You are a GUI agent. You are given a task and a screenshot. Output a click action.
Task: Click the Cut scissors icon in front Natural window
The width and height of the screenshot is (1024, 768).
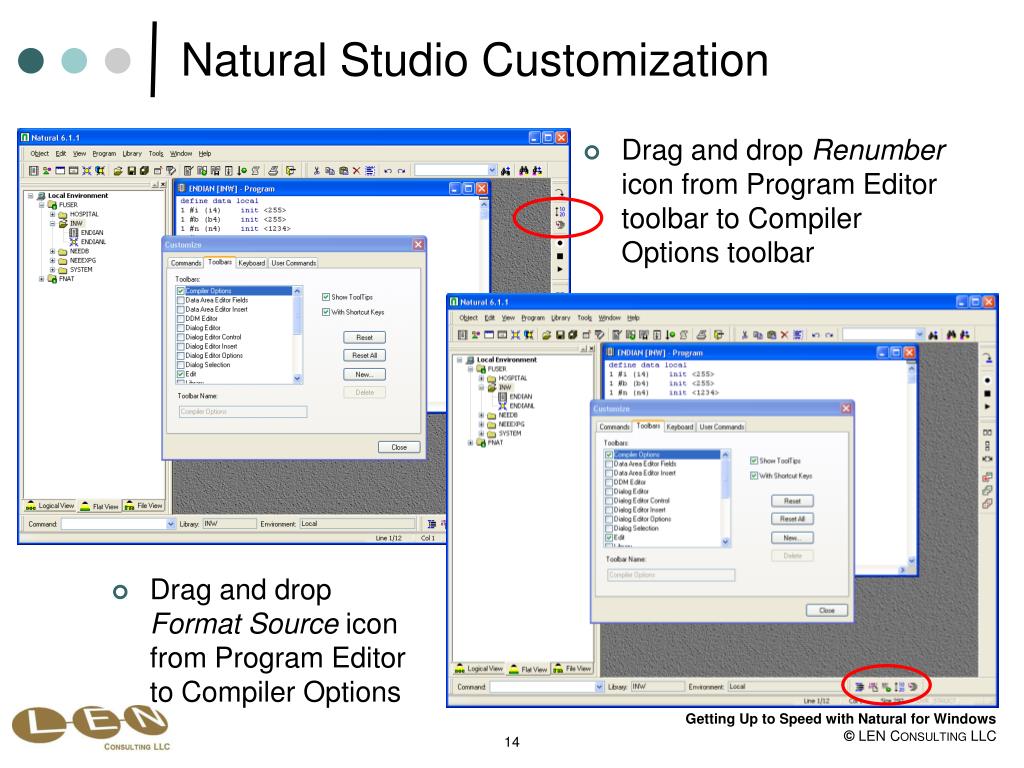click(744, 335)
